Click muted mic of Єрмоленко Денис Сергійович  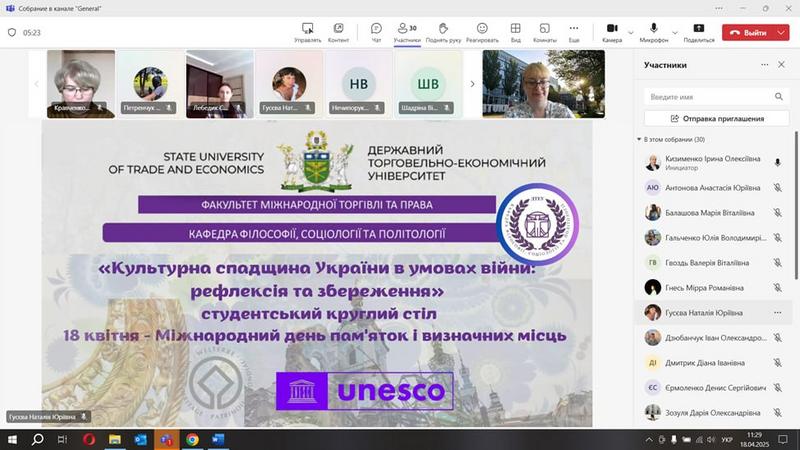point(778,388)
